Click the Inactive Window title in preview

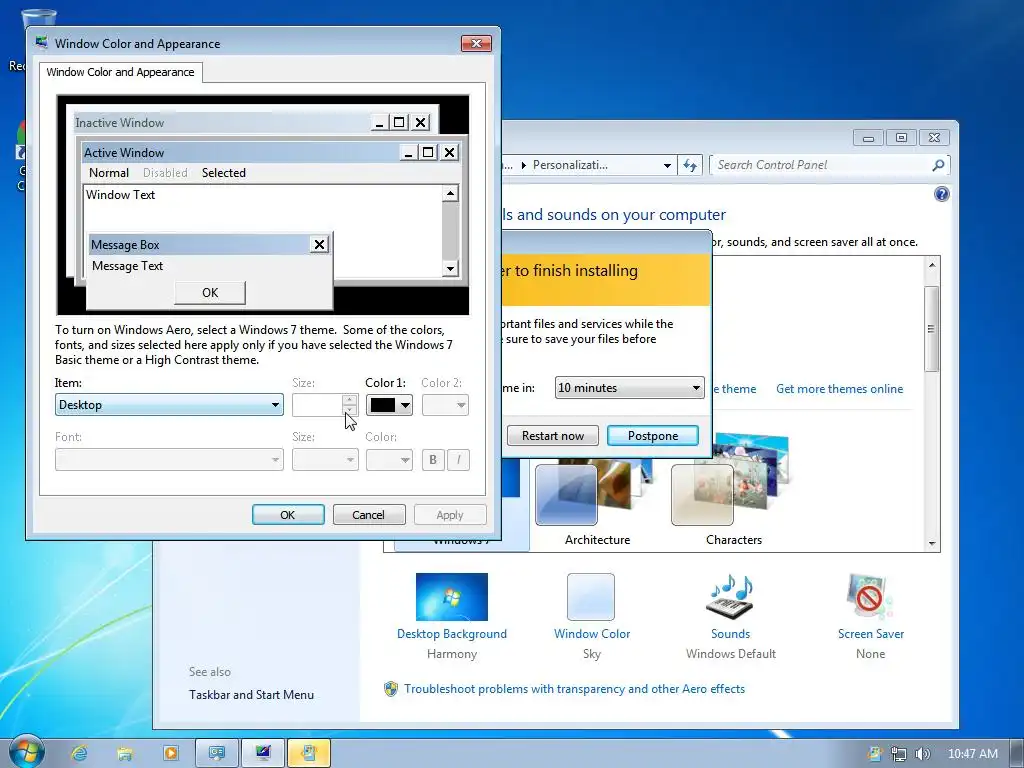pos(120,123)
